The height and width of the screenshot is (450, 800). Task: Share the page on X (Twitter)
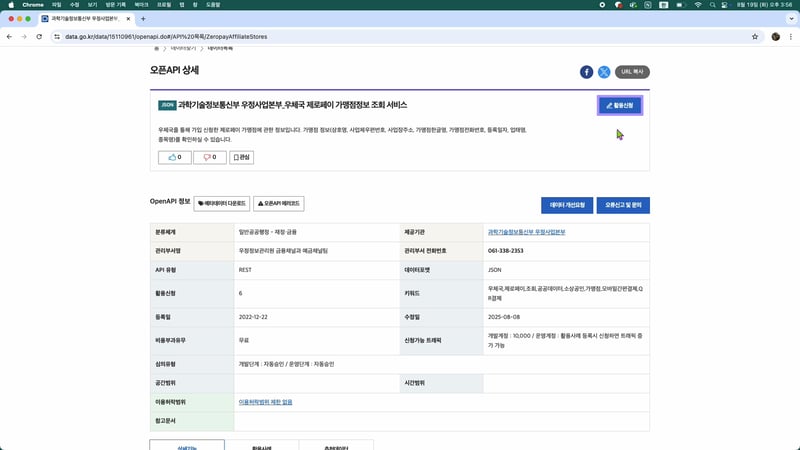point(604,72)
